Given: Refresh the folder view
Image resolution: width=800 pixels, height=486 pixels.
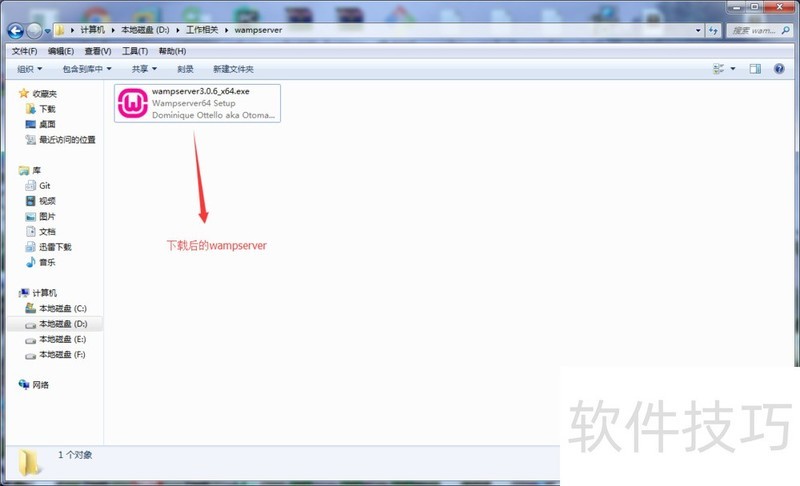Looking at the screenshot, I should [713, 31].
